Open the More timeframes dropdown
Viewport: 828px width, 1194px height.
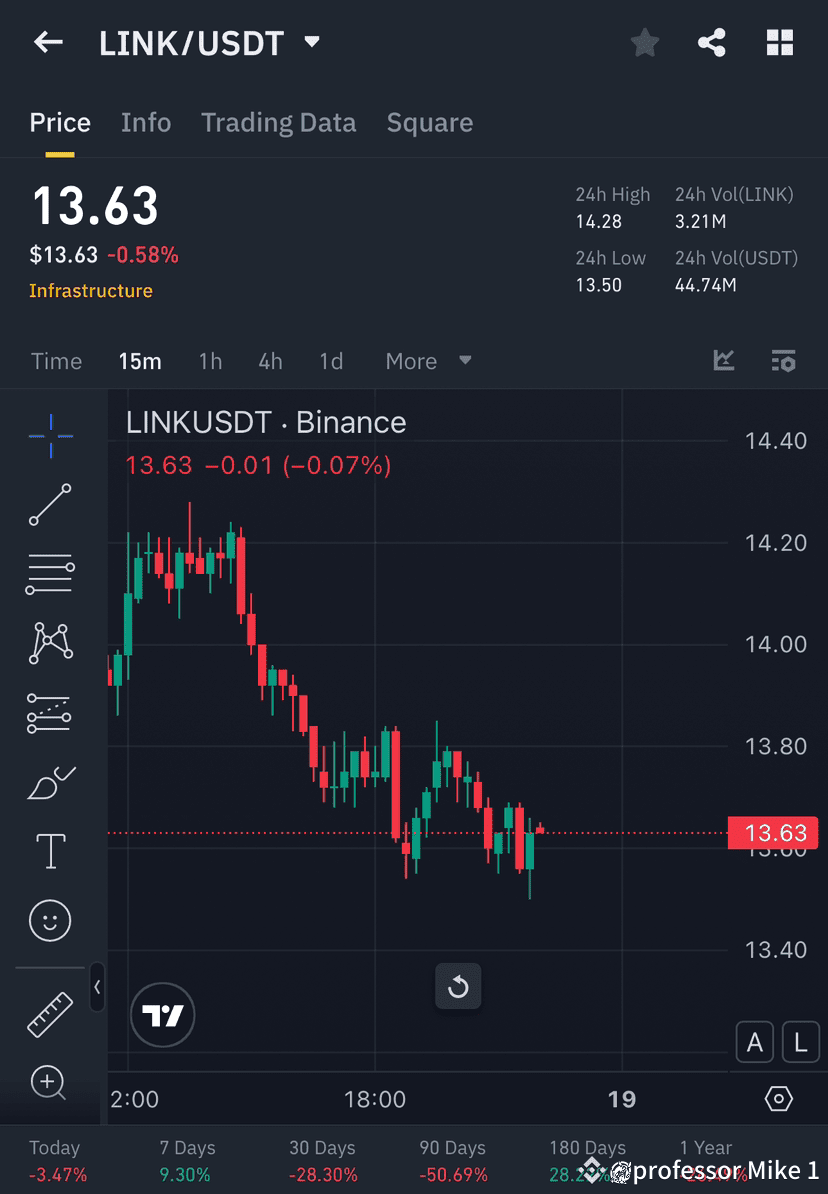pyautogui.click(x=428, y=361)
